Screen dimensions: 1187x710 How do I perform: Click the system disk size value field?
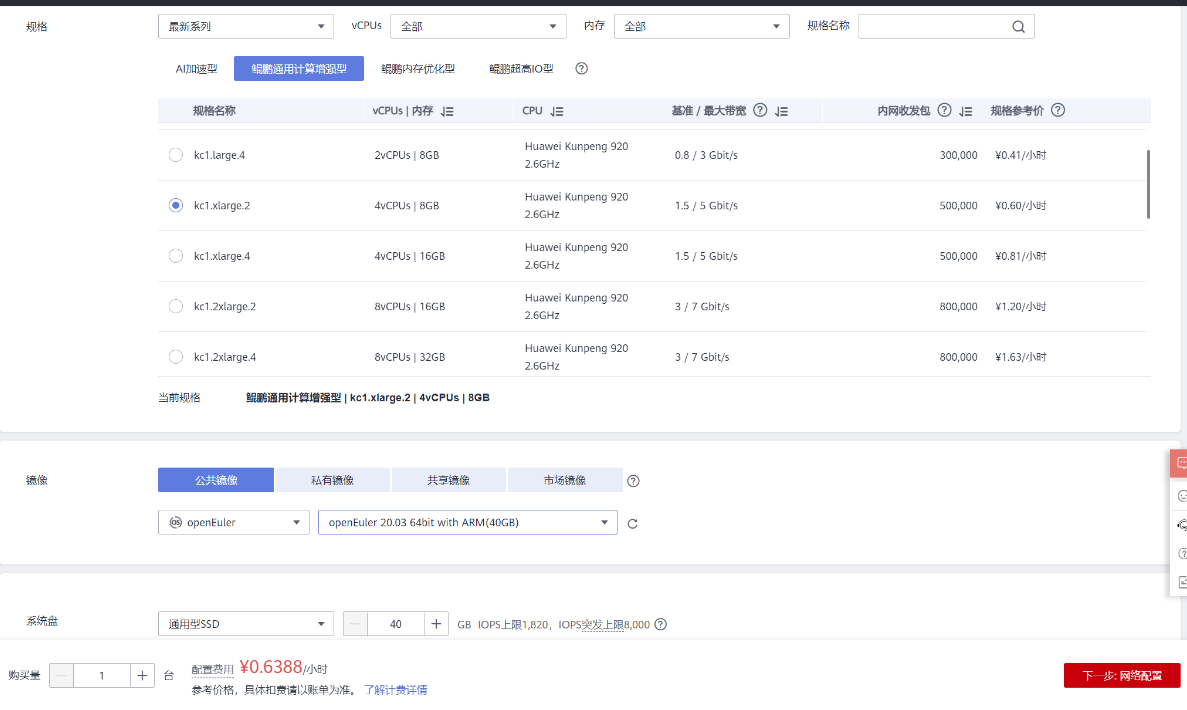395,624
